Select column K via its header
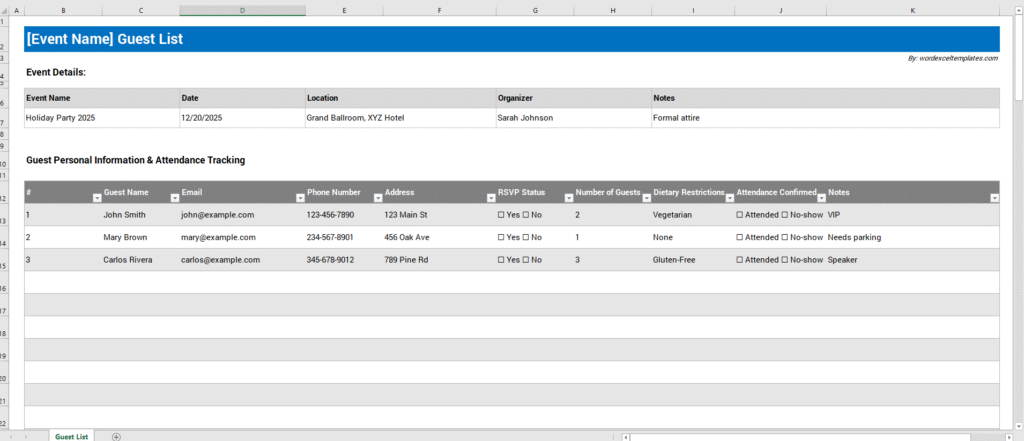The image size is (1024, 441). click(912, 10)
